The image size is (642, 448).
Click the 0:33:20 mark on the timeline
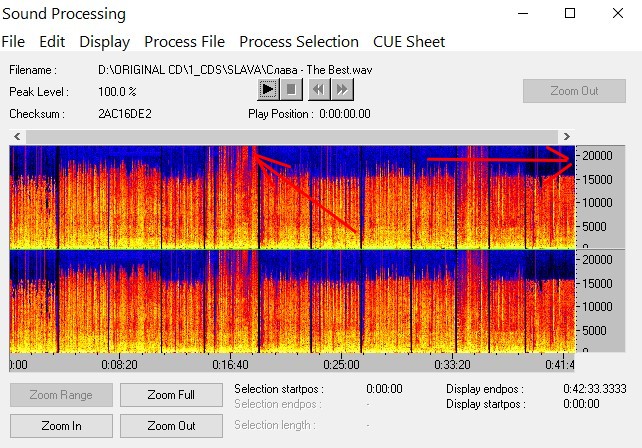click(452, 364)
